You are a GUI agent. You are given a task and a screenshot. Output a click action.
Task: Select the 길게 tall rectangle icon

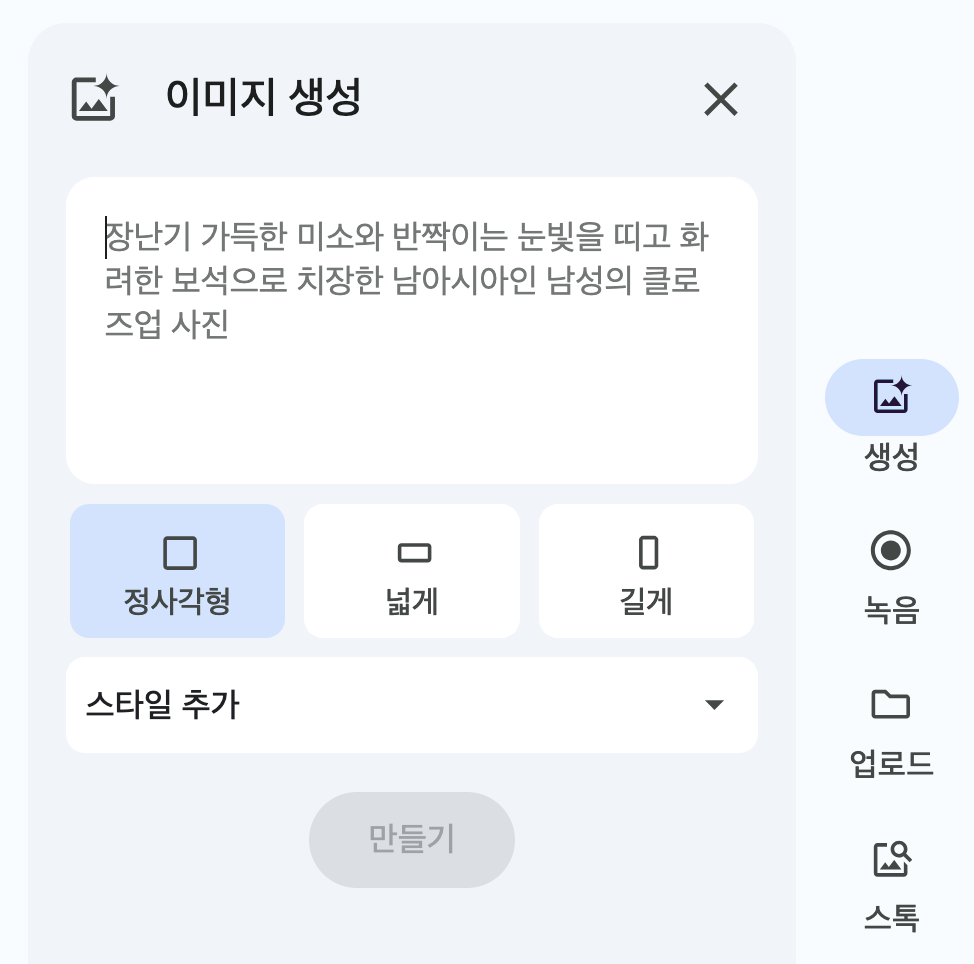pyautogui.click(x=648, y=553)
